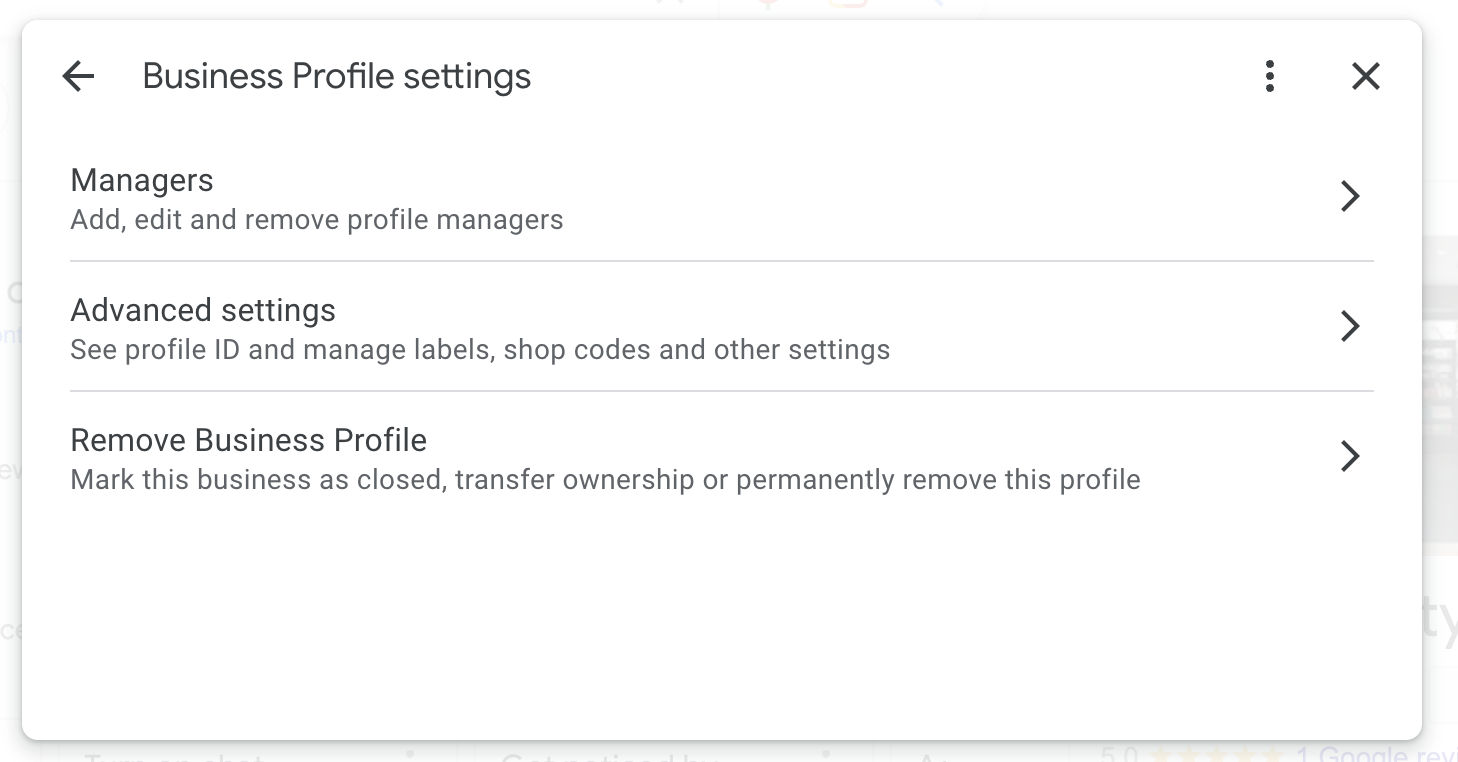The height and width of the screenshot is (762, 1458).
Task: Open the "1 Google review" link
Action: (x=1375, y=755)
